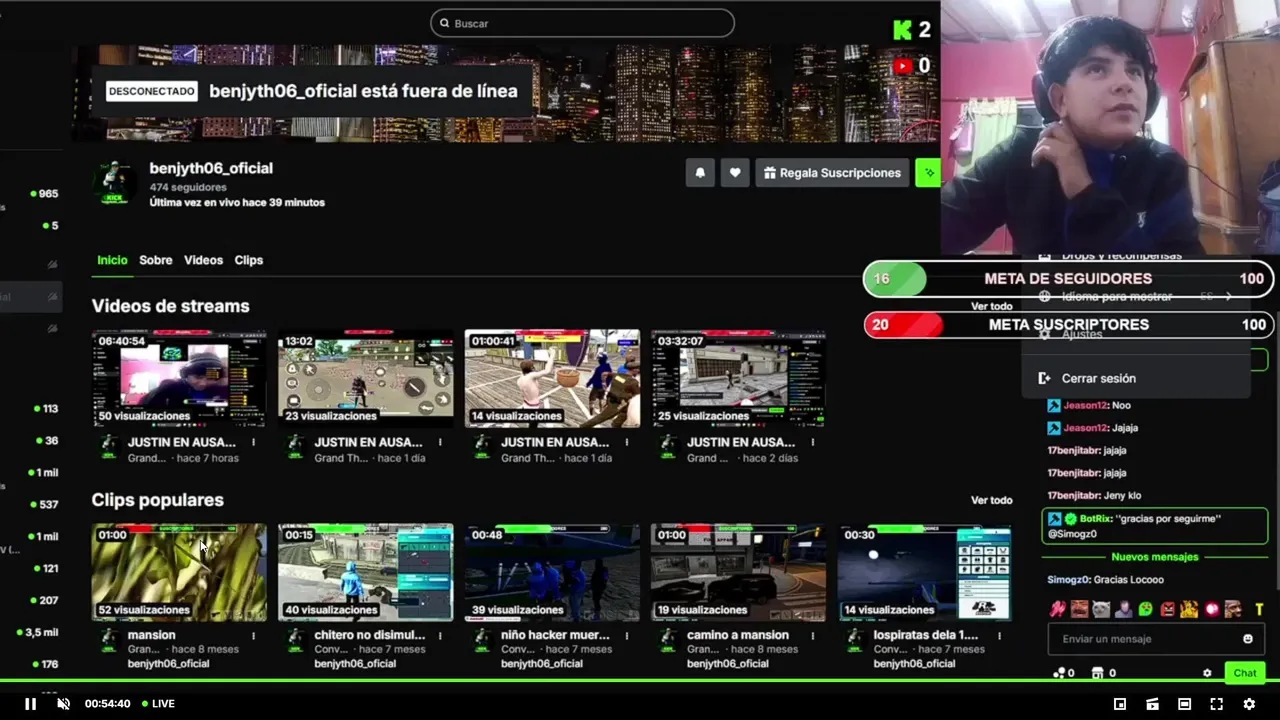Open emoji picker in message box
This screenshot has height=720, width=1280.
pos(1247,639)
